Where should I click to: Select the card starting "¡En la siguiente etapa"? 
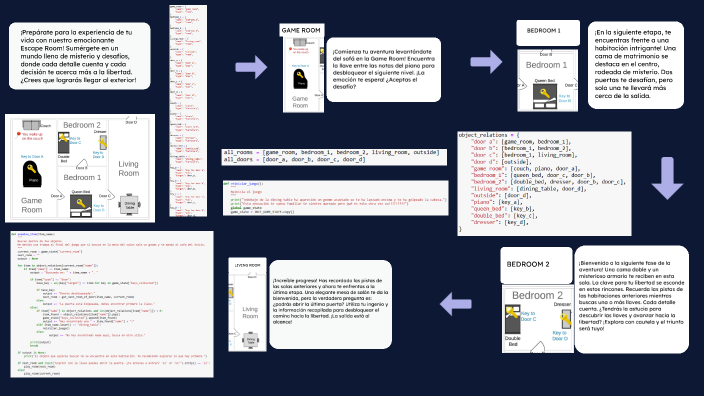[636, 65]
